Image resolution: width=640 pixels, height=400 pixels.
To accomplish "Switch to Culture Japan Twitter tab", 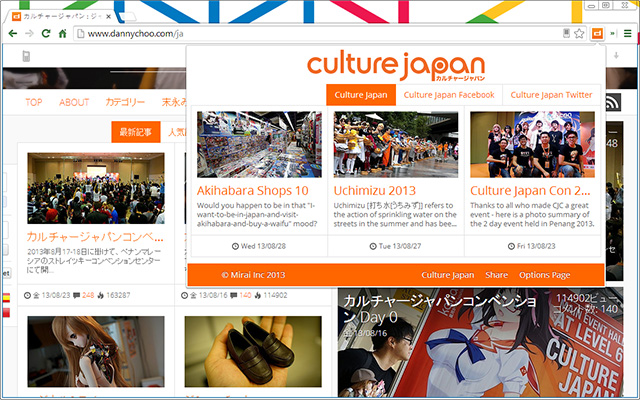I will [551, 95].
